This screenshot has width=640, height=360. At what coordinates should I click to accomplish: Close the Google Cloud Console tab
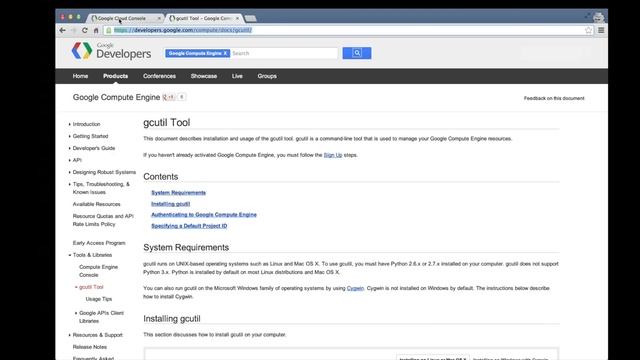(x=159, y=18)
